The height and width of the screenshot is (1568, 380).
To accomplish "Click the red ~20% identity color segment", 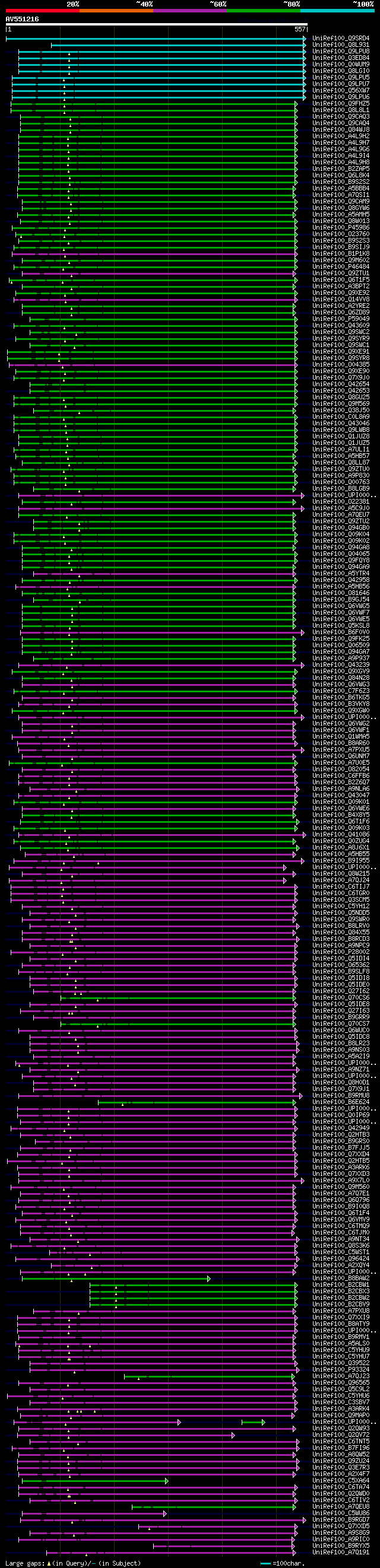I will coord(43,10).
